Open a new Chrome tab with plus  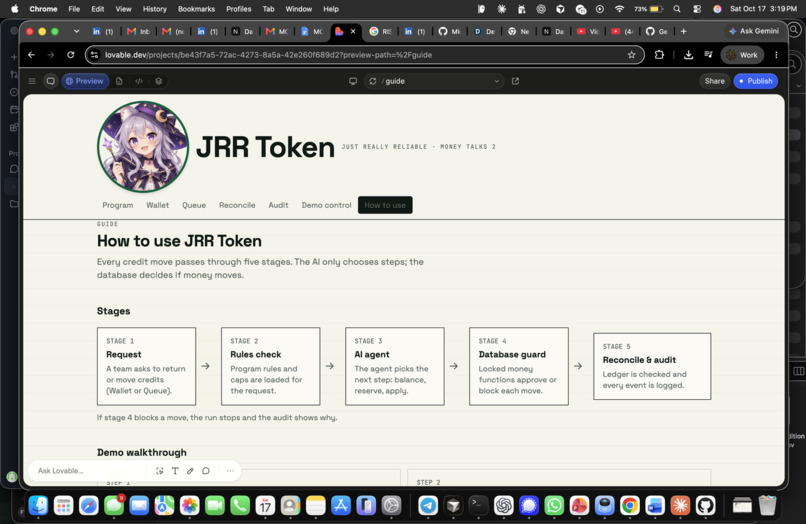coord(683,31)
